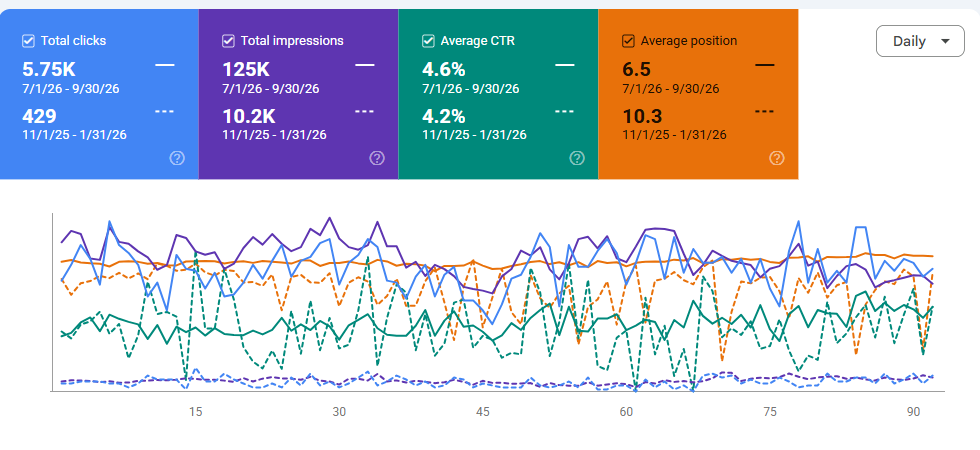This screenshot has width=980, height=450.
Task: Click the 429 comparison clicks value
Action: click(39, 116)
